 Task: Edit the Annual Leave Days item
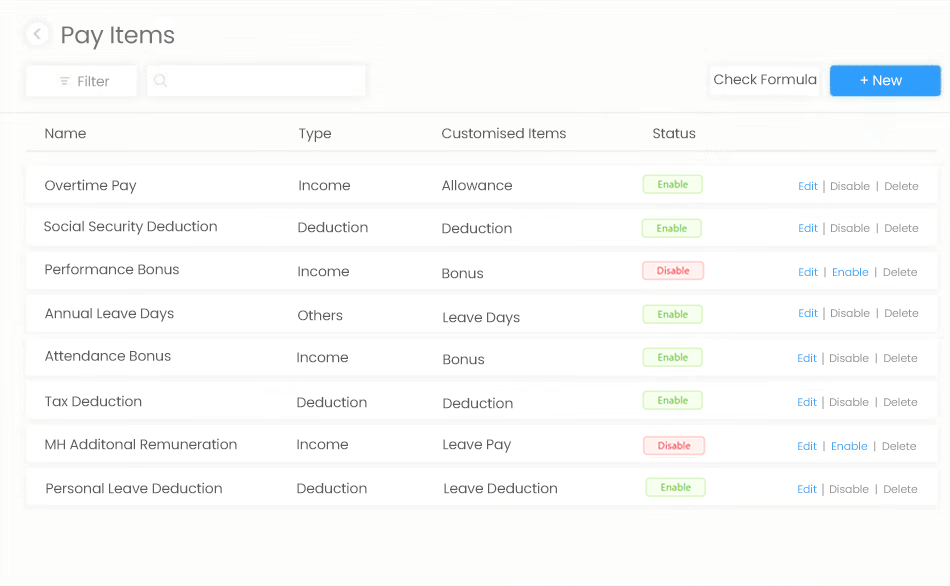pyautogui.click(x=808, y=313)
